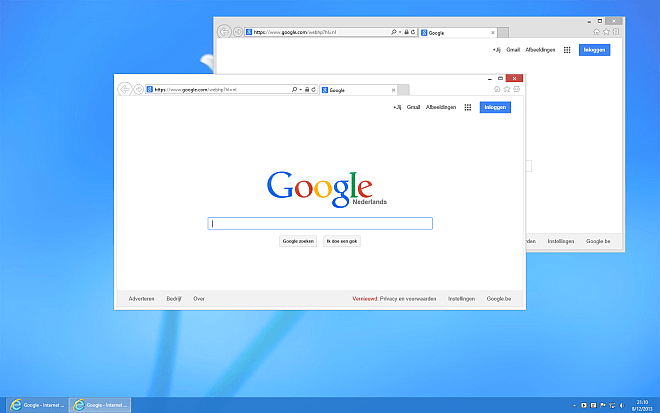Select the Google tab in the background window
660x413 pixels.
coord(457,32)
